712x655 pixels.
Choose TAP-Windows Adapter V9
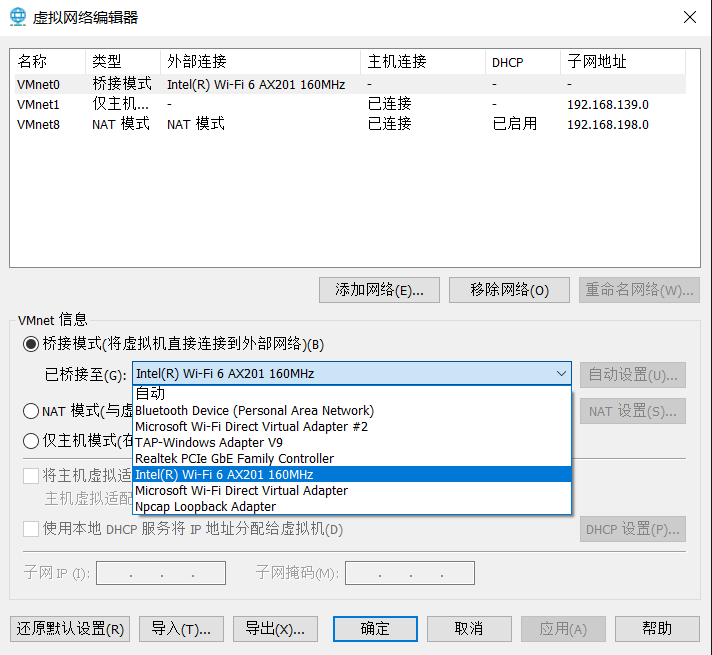(x=352, y=442)
